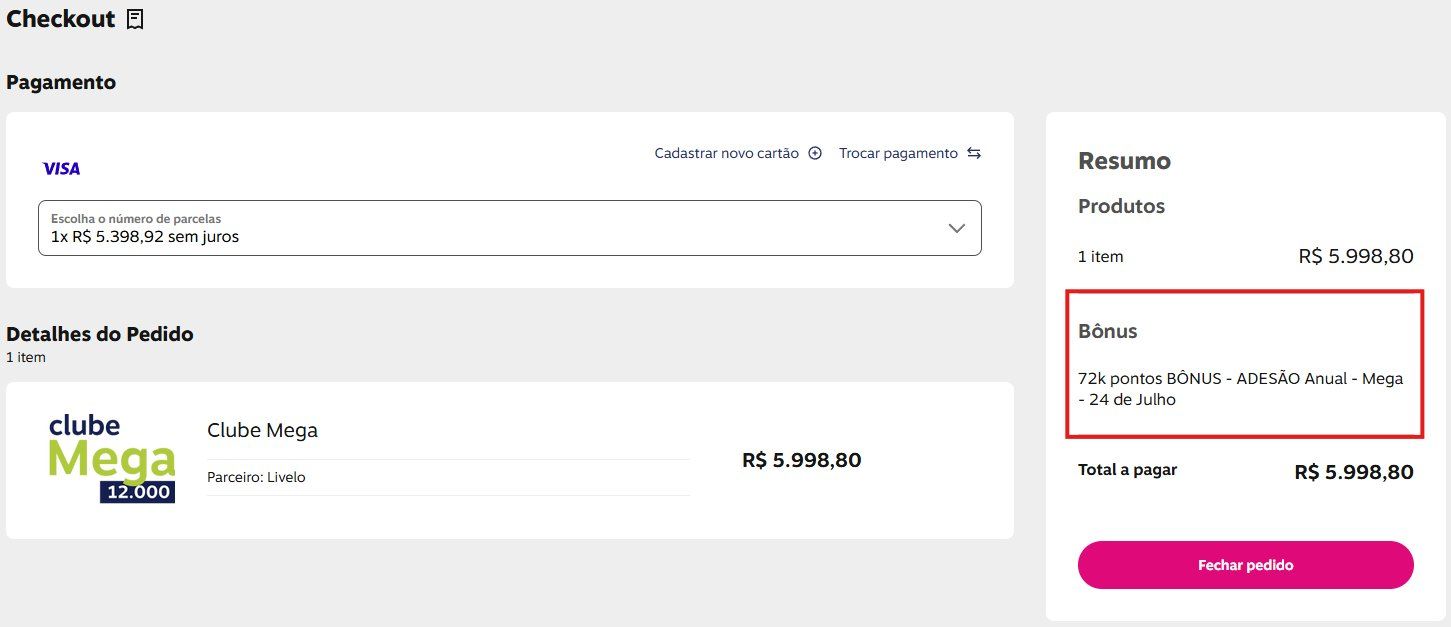Open the installments chevron arrow
Viewport: 1451px width, 627px height.
(x=956, y=228)
